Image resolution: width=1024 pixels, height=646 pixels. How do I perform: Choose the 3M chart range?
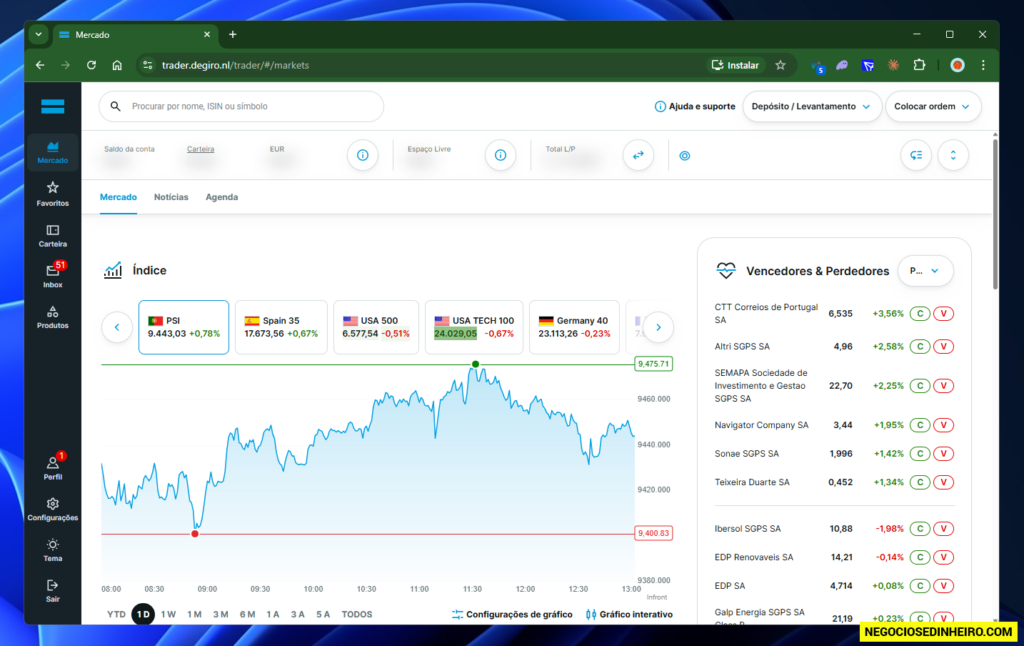(x=221, y=615)
